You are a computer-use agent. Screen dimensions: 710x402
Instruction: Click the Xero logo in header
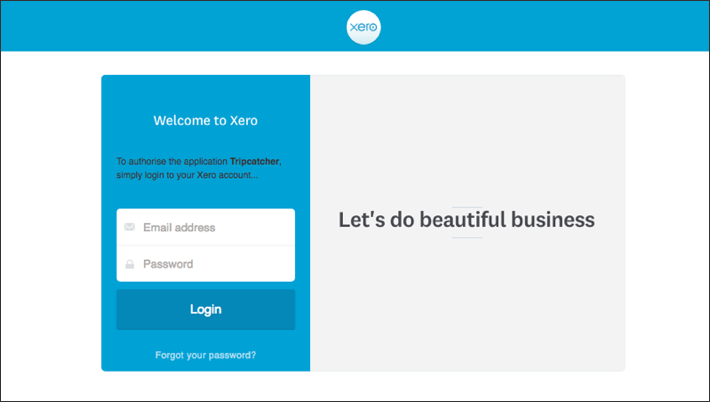(364, 27)
